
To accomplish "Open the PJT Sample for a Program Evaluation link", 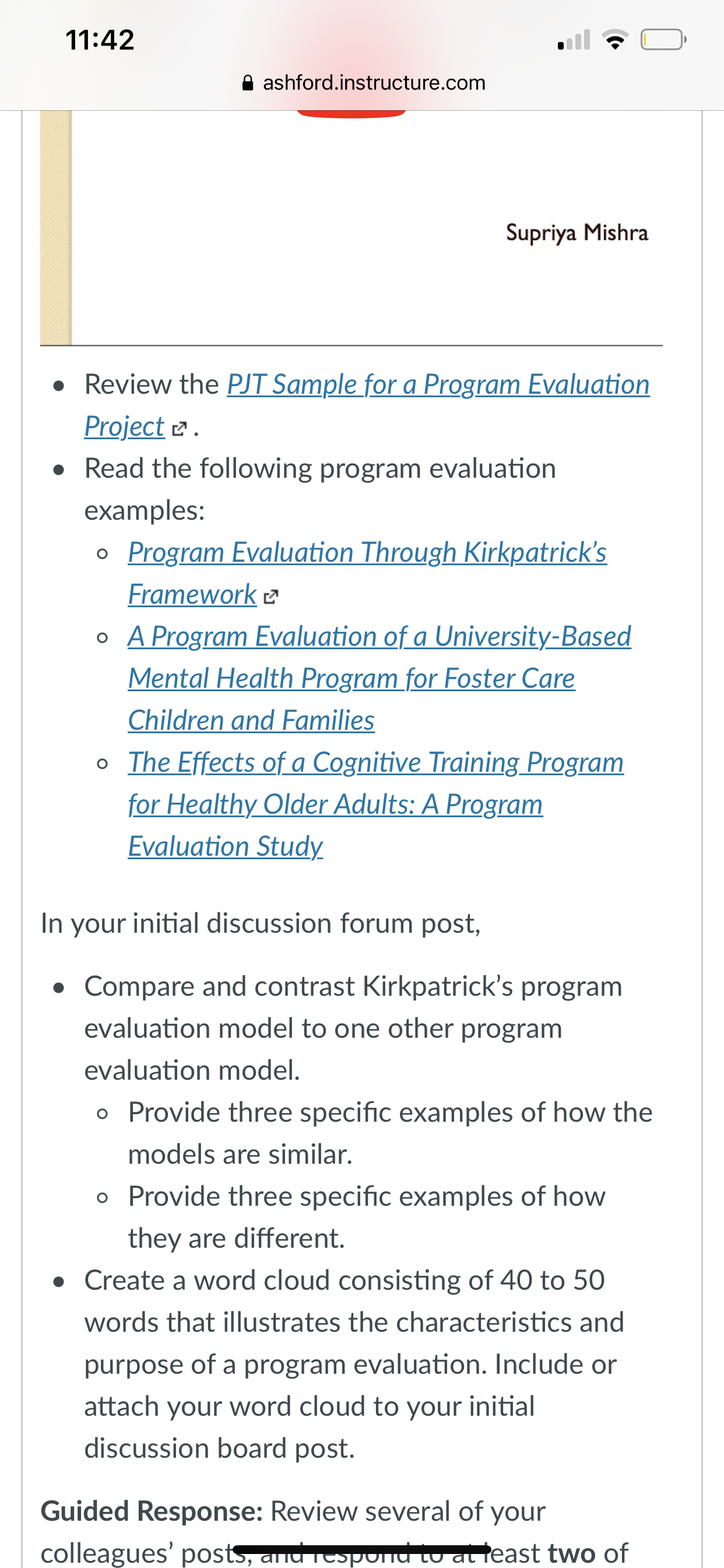I will pyautogui.click(x=438, y=384).
